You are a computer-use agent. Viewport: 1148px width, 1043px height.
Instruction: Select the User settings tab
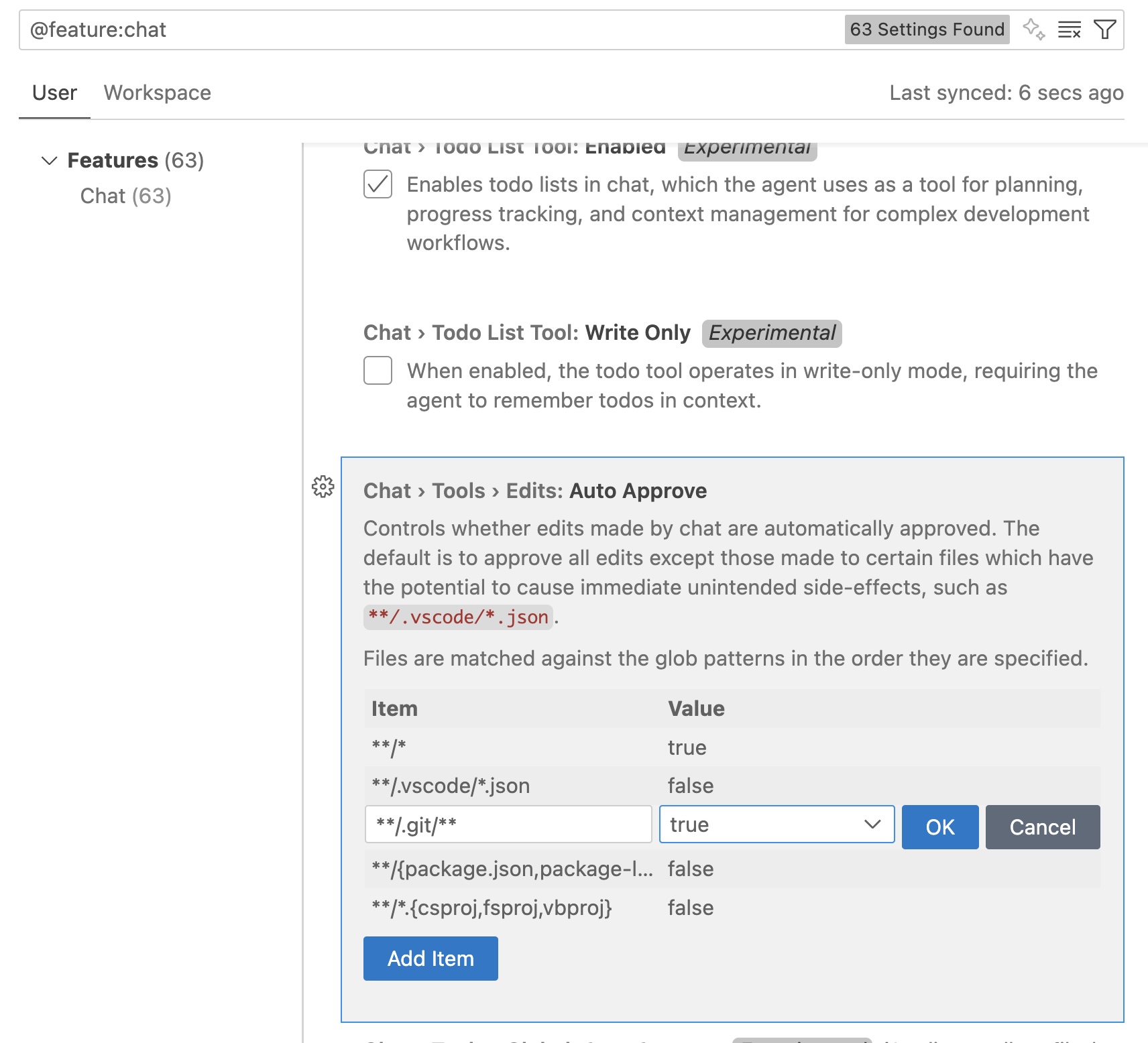(x=54, y=93)
